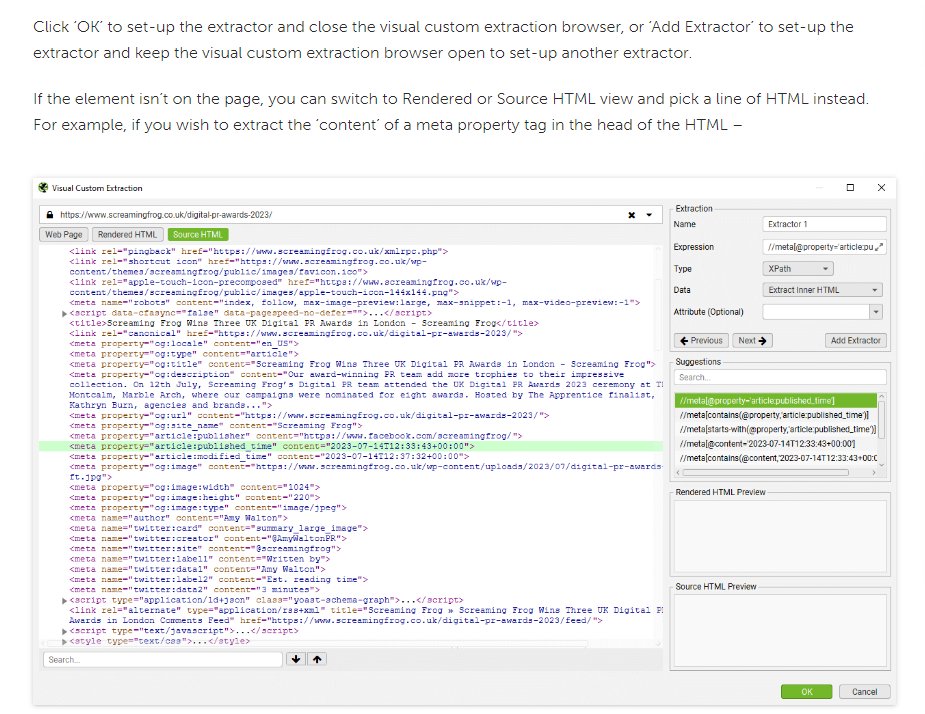This screenshot has width=925, height=714.
Task: Select the pingback link source line
Action: point(259,251)
